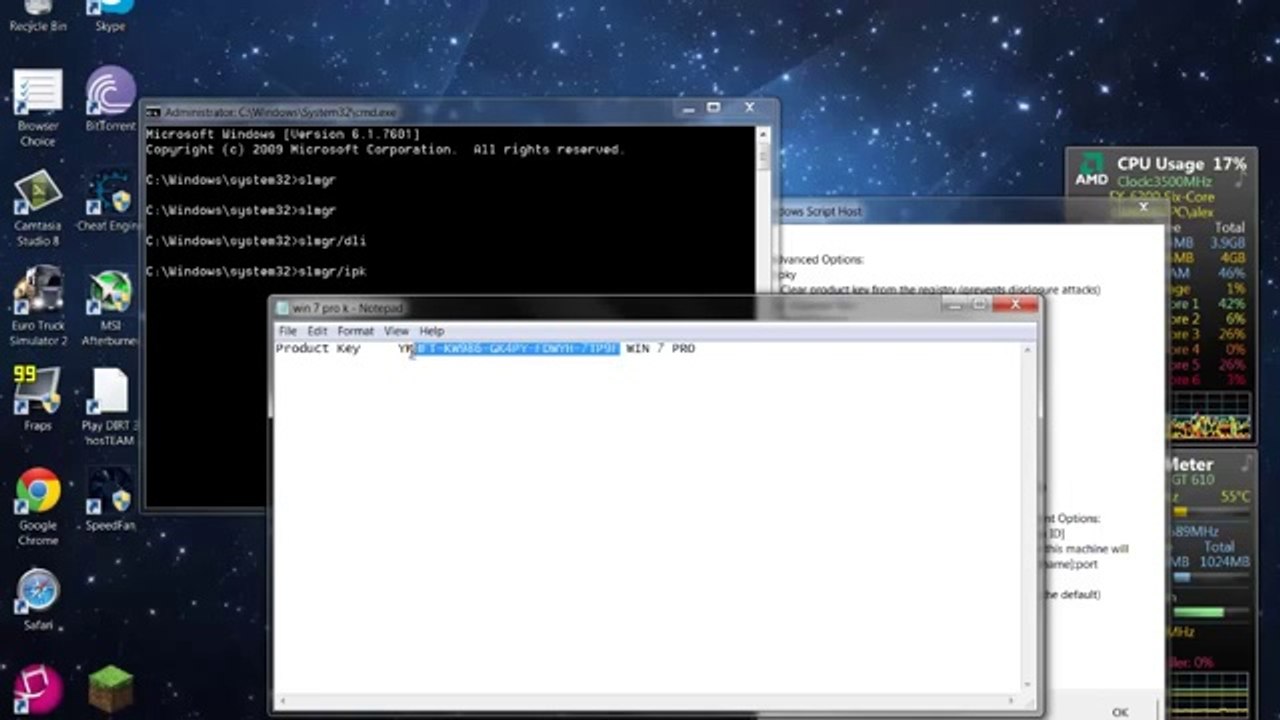The width and height of the screenshot is (1280, 720).
Task: Click the CPU usage graph in the gadget
Action: coord(1210,416)
